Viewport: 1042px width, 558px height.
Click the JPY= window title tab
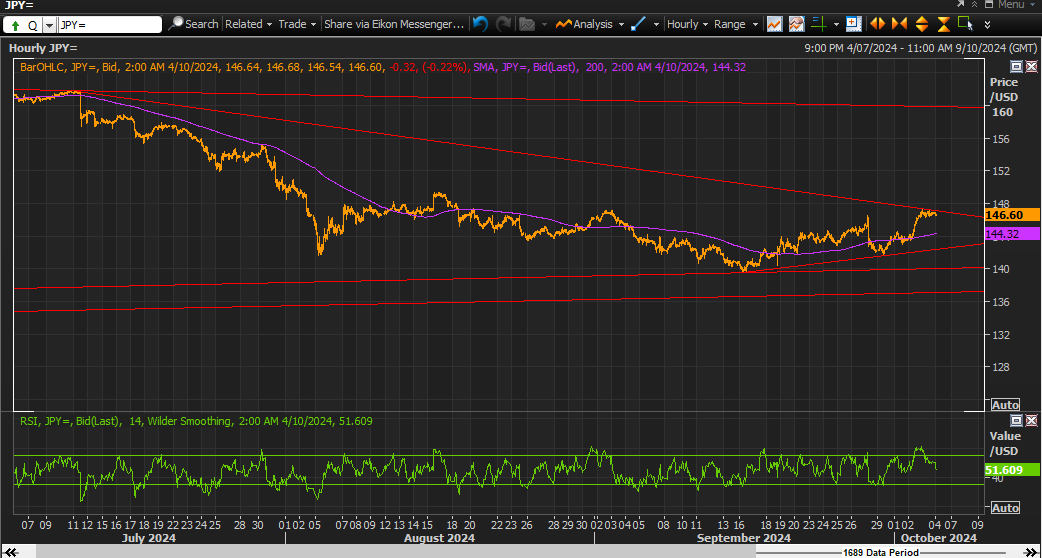19,5
